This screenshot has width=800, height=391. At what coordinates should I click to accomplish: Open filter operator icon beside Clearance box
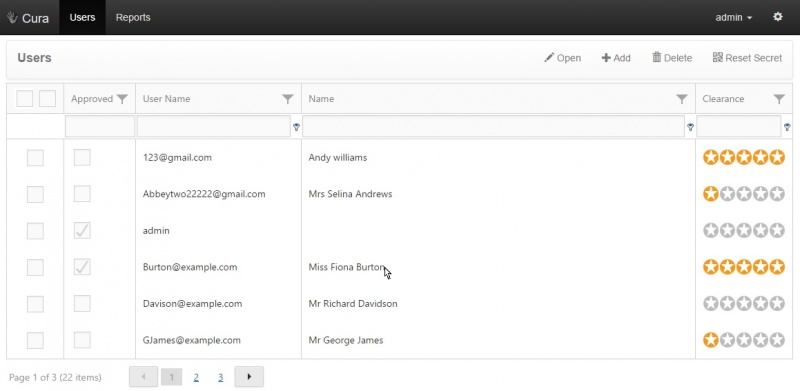(787, 127)
